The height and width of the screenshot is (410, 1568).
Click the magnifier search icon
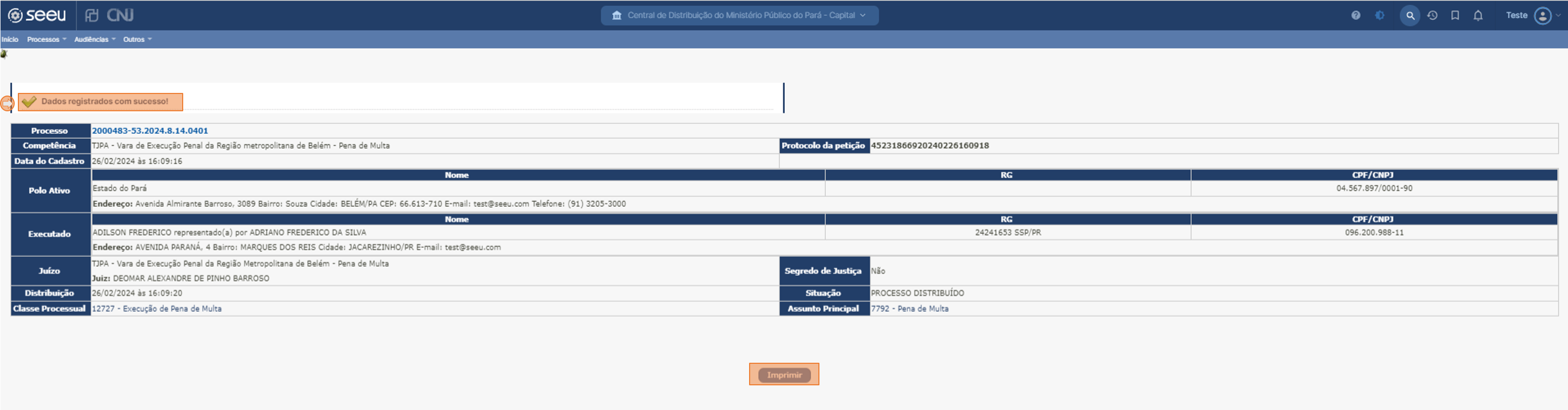pyautogui.click(x=1410, y=15)
